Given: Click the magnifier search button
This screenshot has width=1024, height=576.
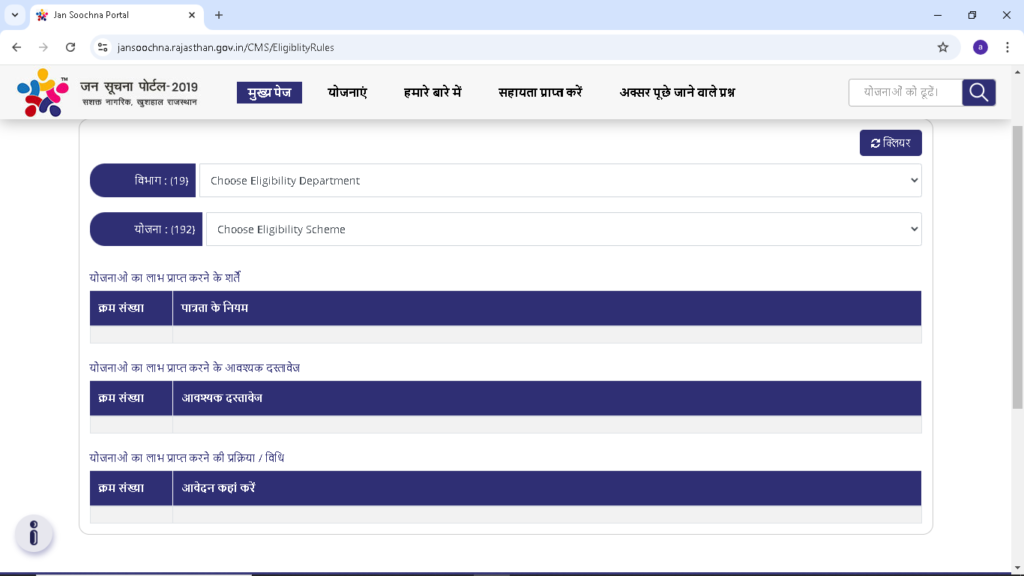Looking at the screenshot, I should [978, 92].
